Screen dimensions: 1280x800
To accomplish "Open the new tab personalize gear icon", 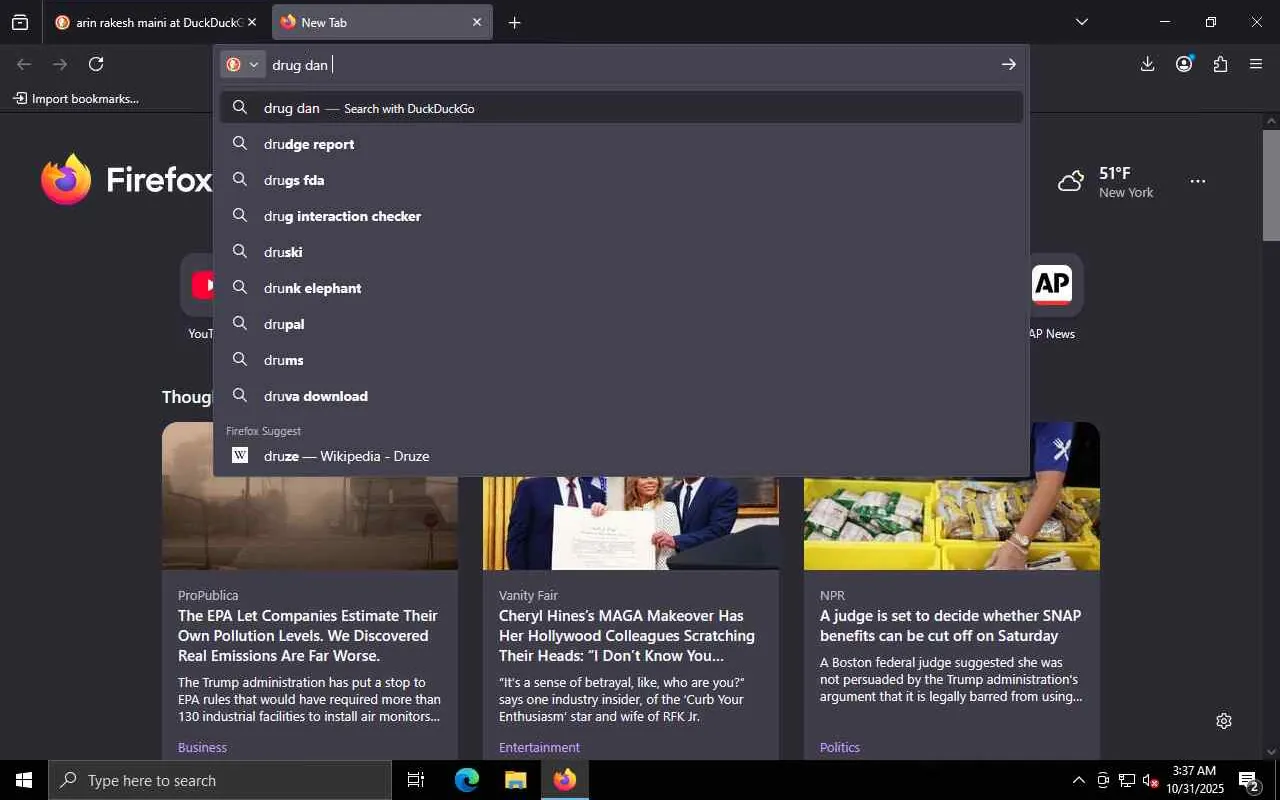I will (1224, 721).
